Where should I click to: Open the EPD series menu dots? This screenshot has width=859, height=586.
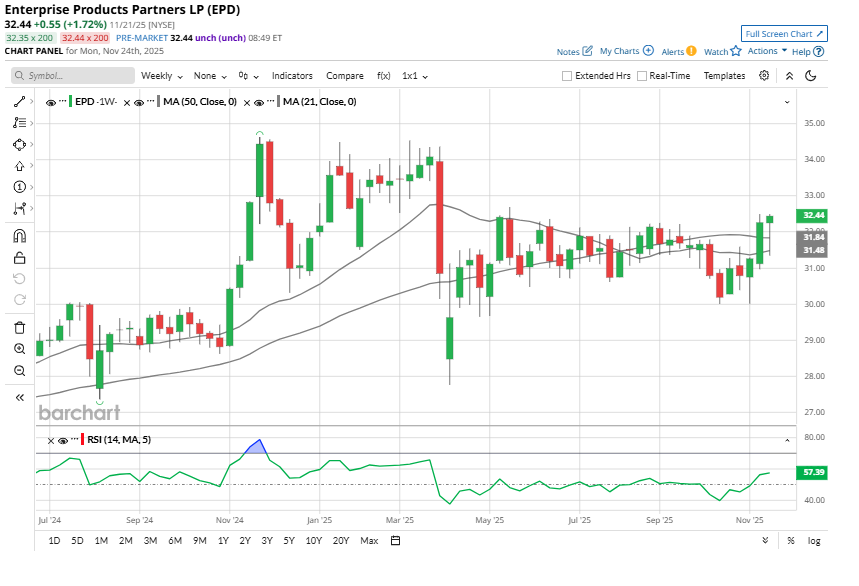(x=62, y=101)
